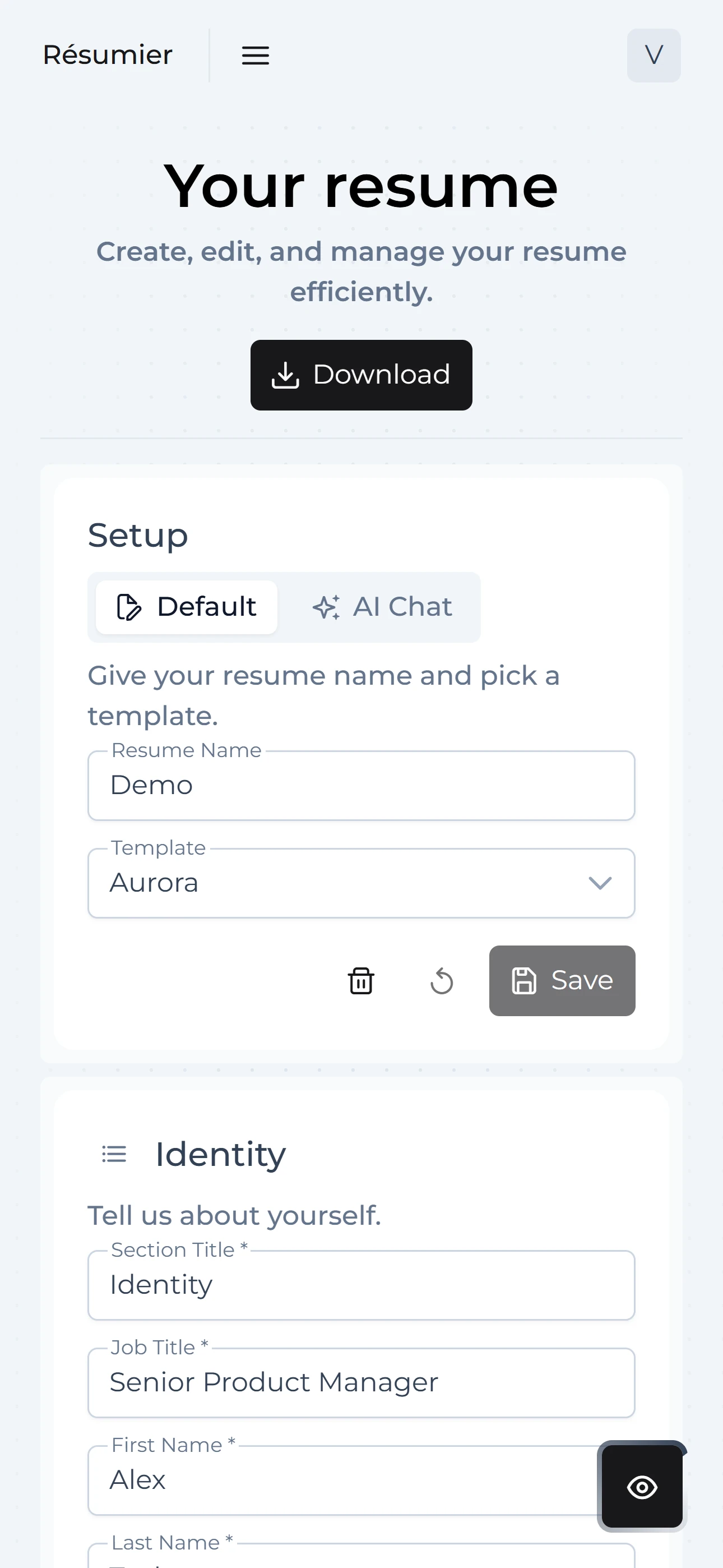
Task: Toggle resume preview with eye button
Action: pos(641,1487)
